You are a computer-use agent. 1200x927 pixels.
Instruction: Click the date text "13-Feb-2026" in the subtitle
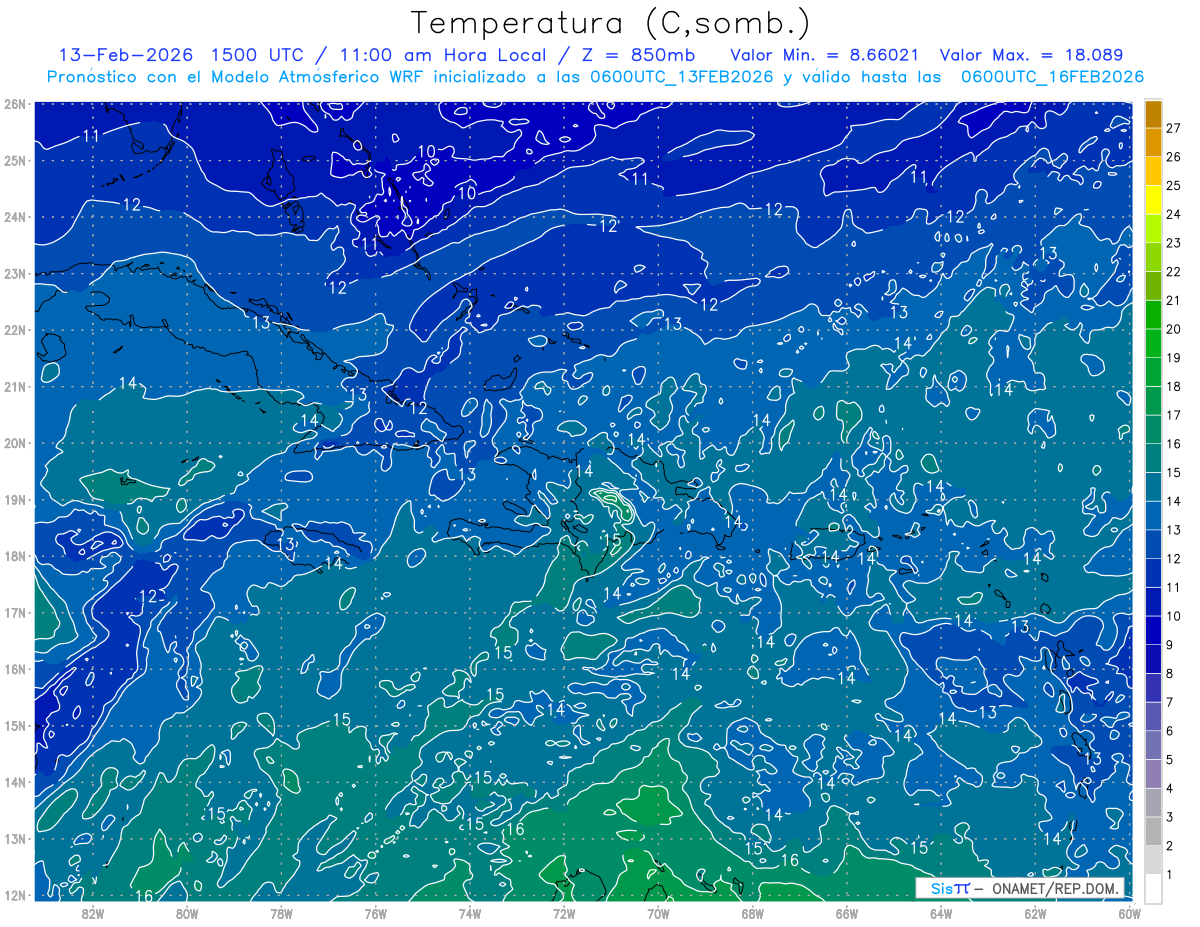[x=127, y=55]
